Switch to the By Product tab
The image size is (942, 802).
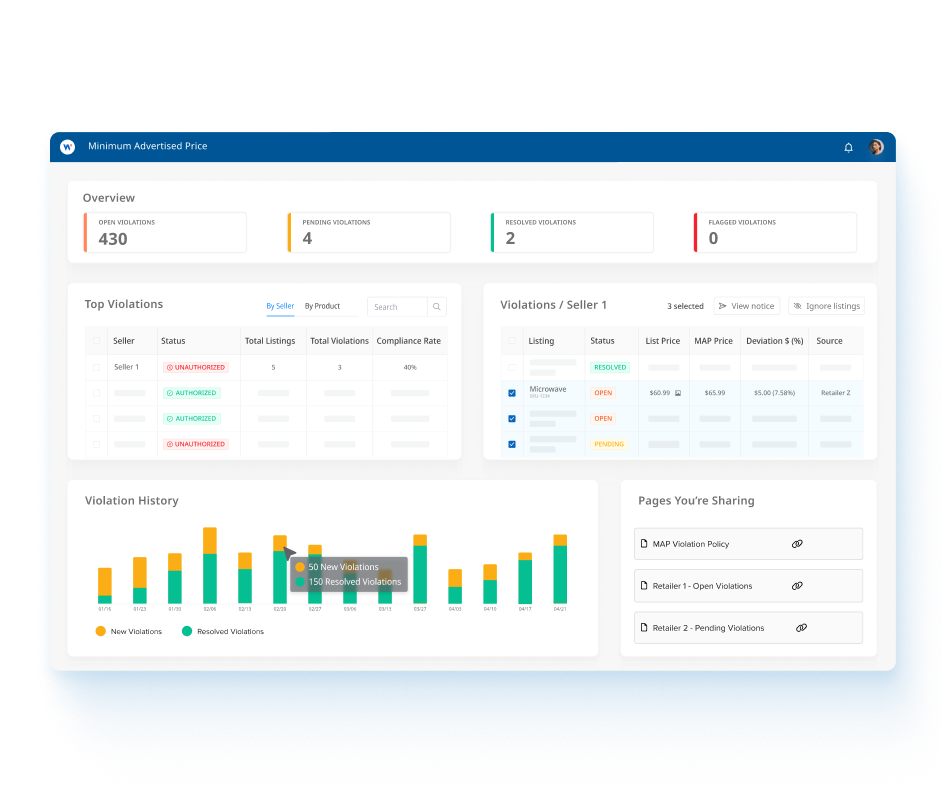[322, 306]
